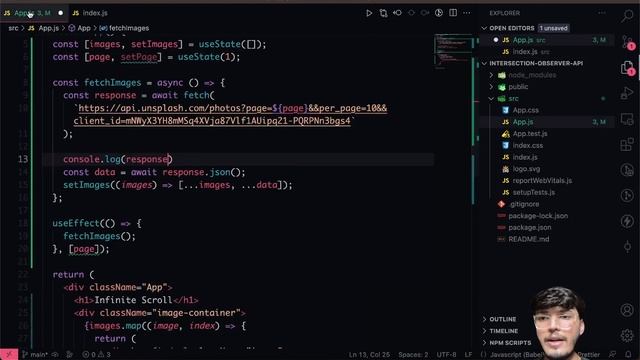This screenshot has height=360, width=640.
Task: Open Extensions view in the activity bar
Action: 627,144
